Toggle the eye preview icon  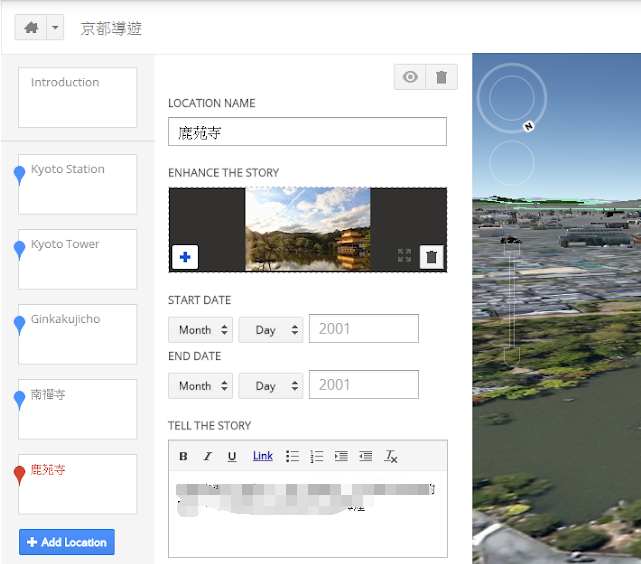pos(410,78)
